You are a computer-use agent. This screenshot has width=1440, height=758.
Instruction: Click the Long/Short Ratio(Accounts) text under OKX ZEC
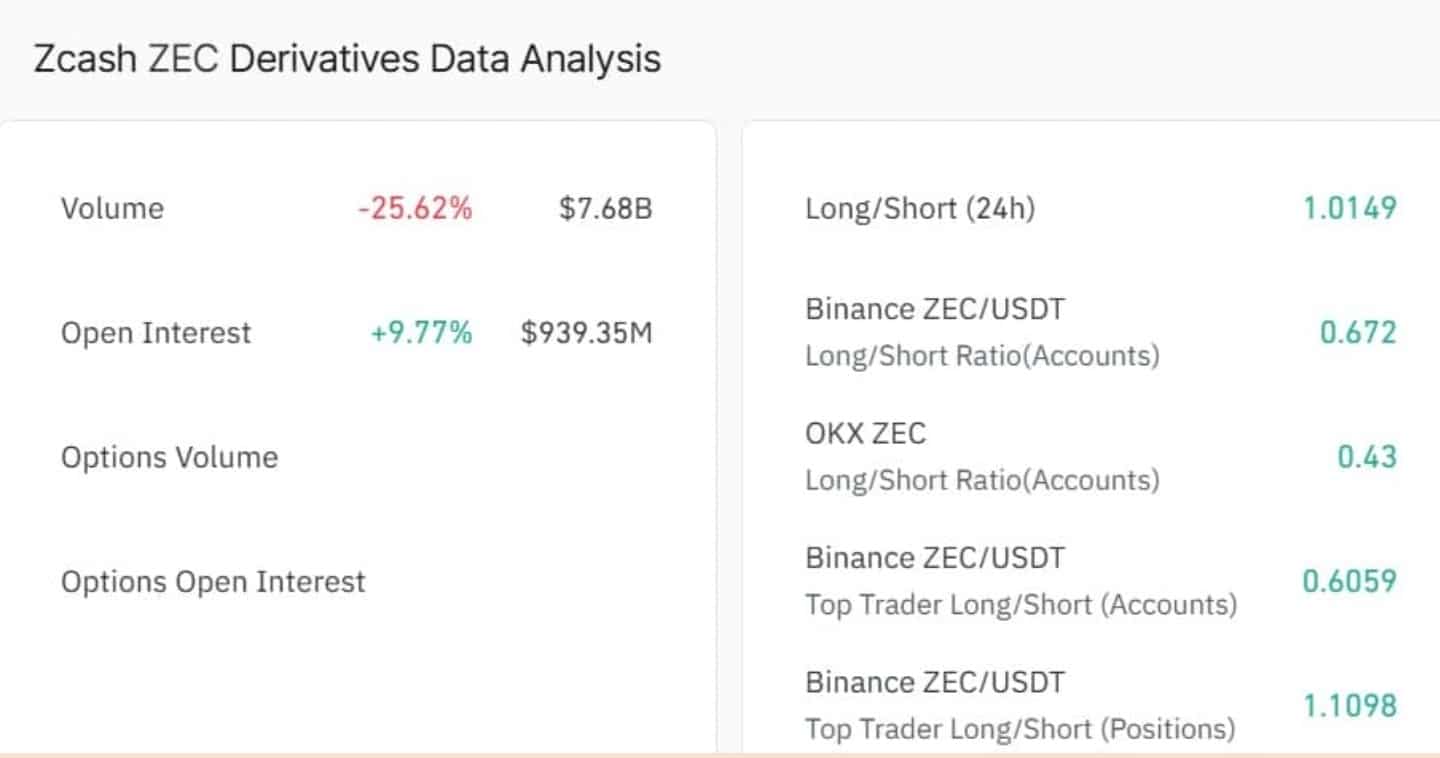[x=982, y=481]
